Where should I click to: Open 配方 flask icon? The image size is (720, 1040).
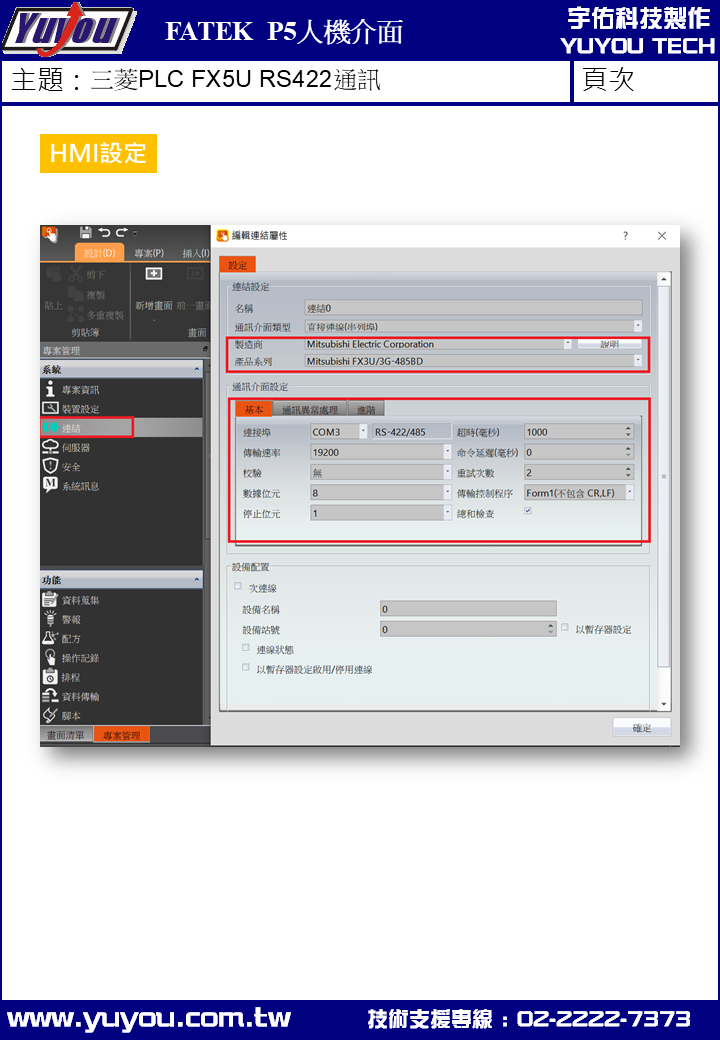50,638
